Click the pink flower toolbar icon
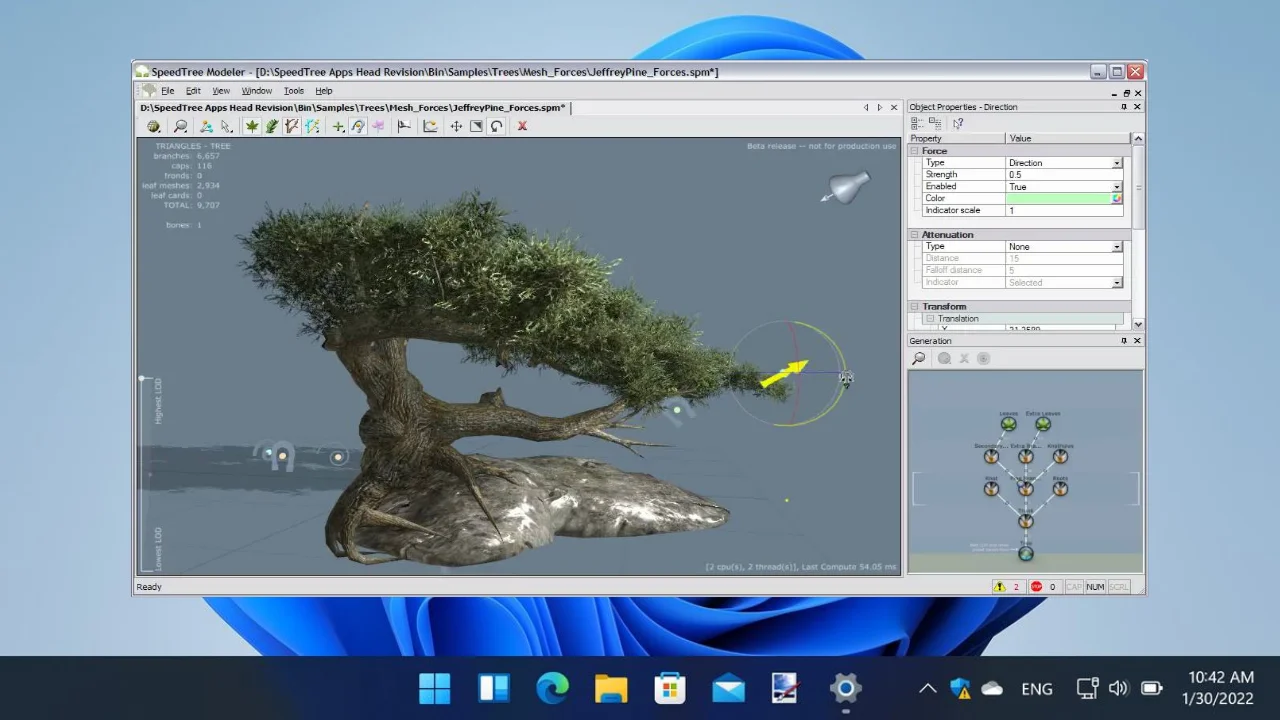The image size is (1280, 720). (378, 126)
